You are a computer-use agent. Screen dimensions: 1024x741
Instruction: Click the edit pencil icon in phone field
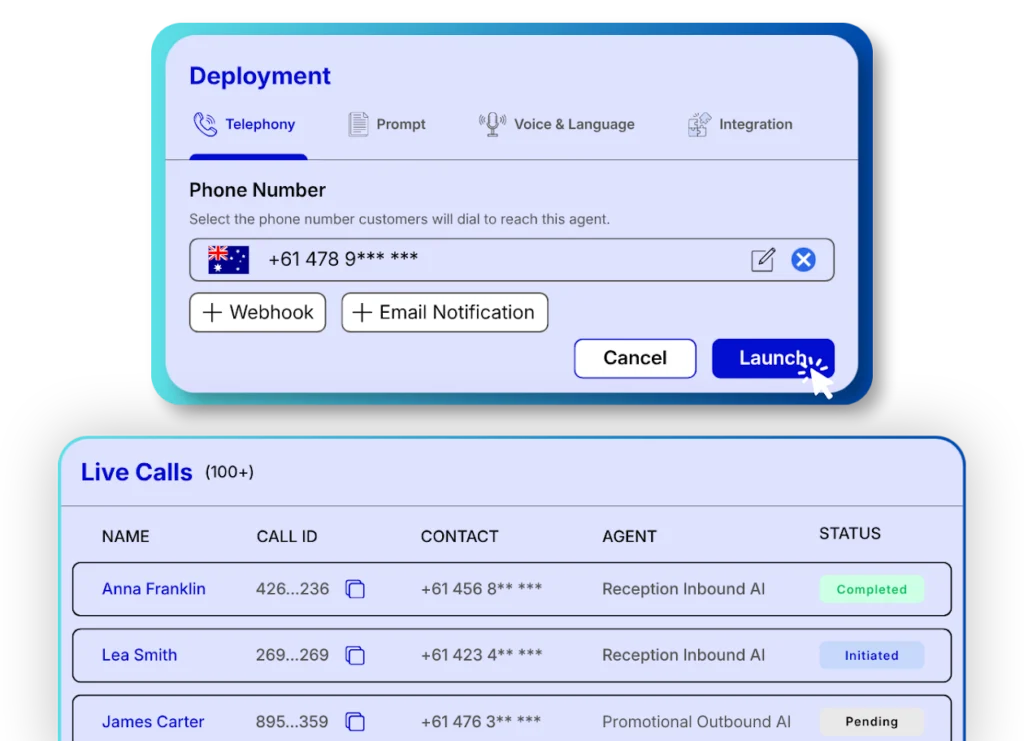pos(763,260)
